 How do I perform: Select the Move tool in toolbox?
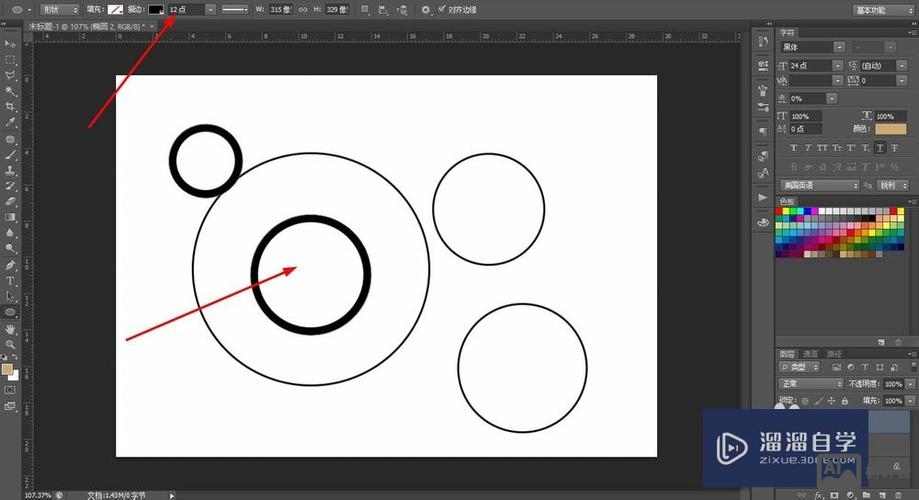click(11, 45)
